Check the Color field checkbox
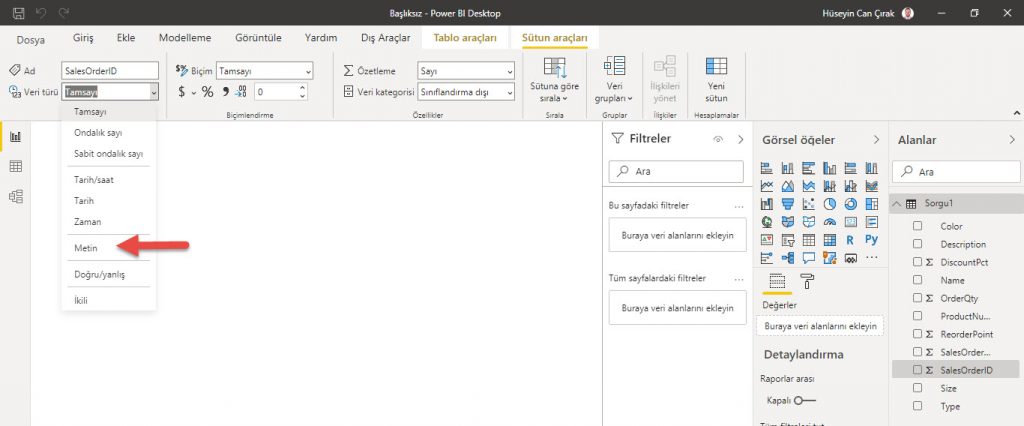The height and width of the screenshot is (426, 1024). click(918, 226)
